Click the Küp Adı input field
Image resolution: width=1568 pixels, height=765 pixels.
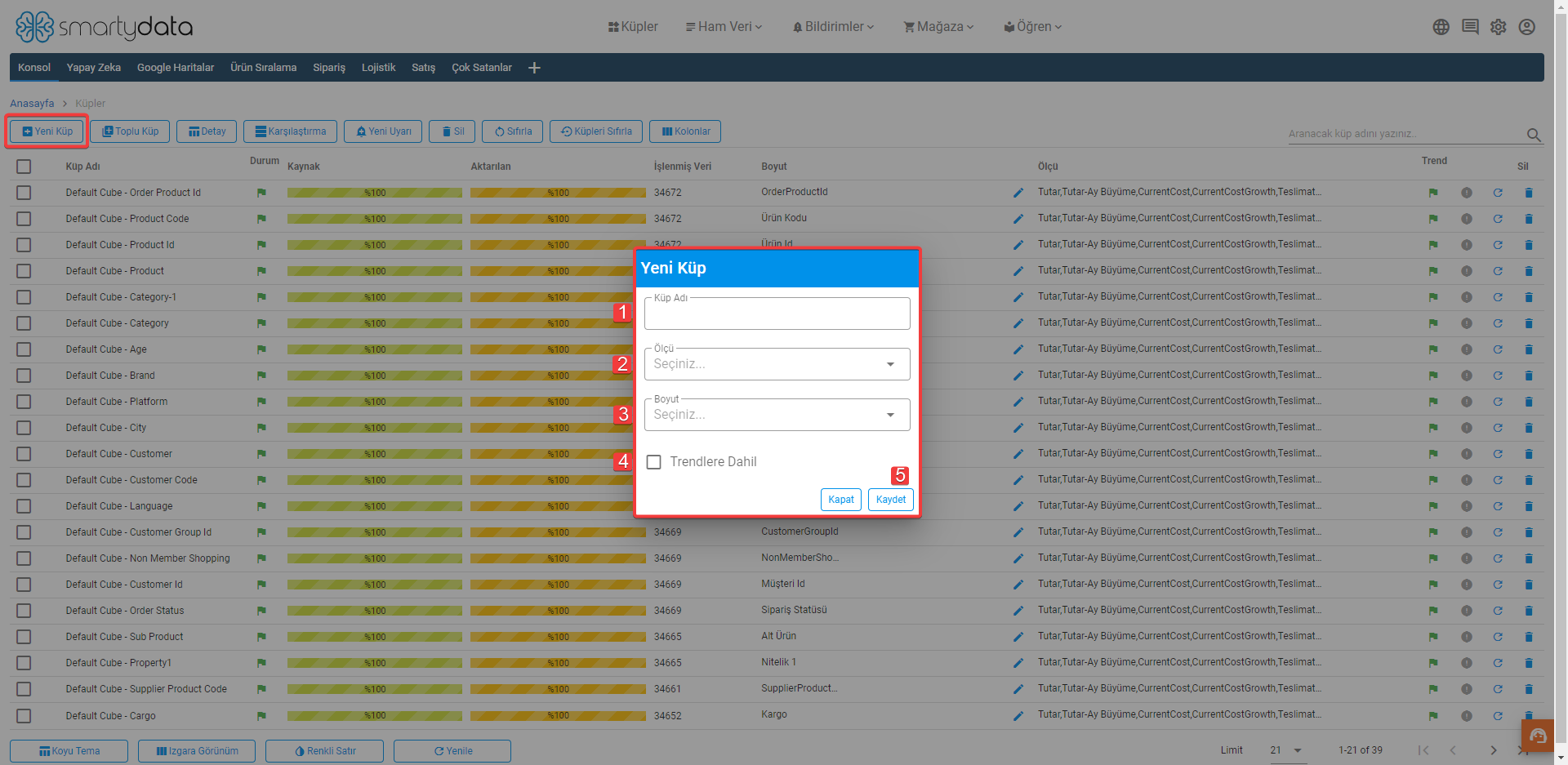(x=777, y=314)
